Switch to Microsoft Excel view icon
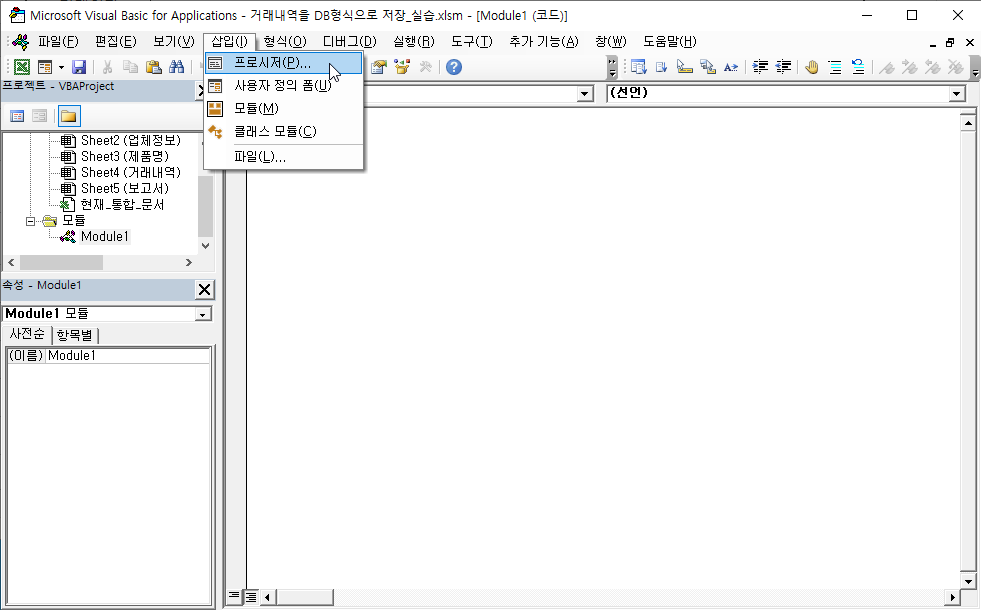 pos(22,67)
